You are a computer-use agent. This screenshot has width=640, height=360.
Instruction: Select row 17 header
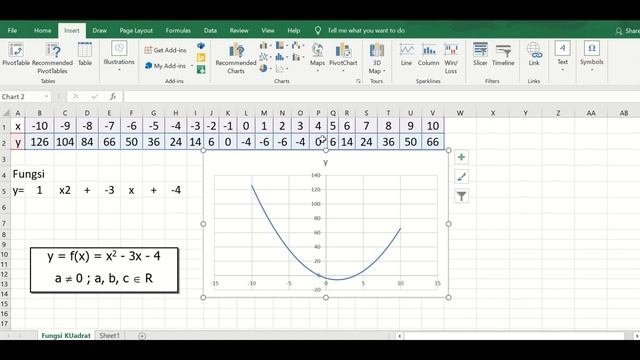5,324
